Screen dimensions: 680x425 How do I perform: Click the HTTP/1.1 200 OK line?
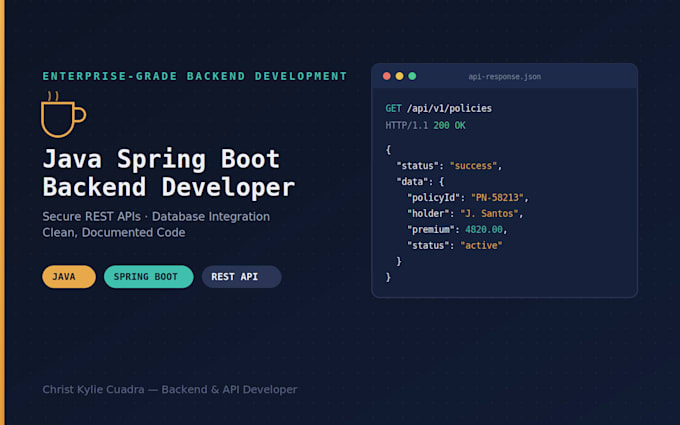tap(425, 125)
